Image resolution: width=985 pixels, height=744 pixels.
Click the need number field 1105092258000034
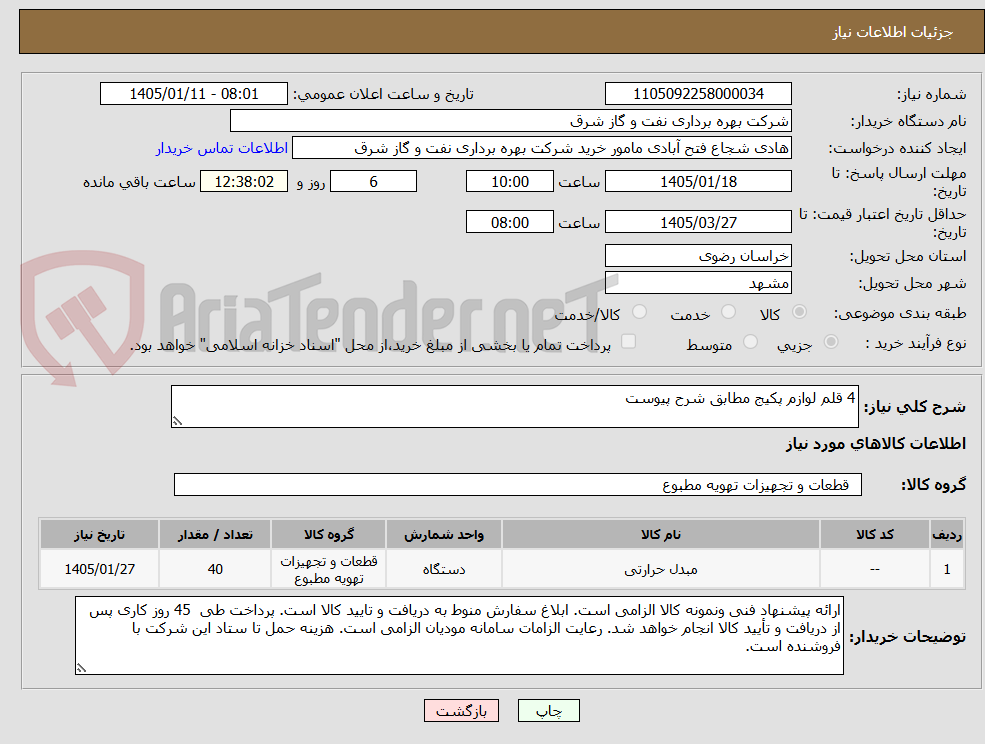tap(698, 94)
